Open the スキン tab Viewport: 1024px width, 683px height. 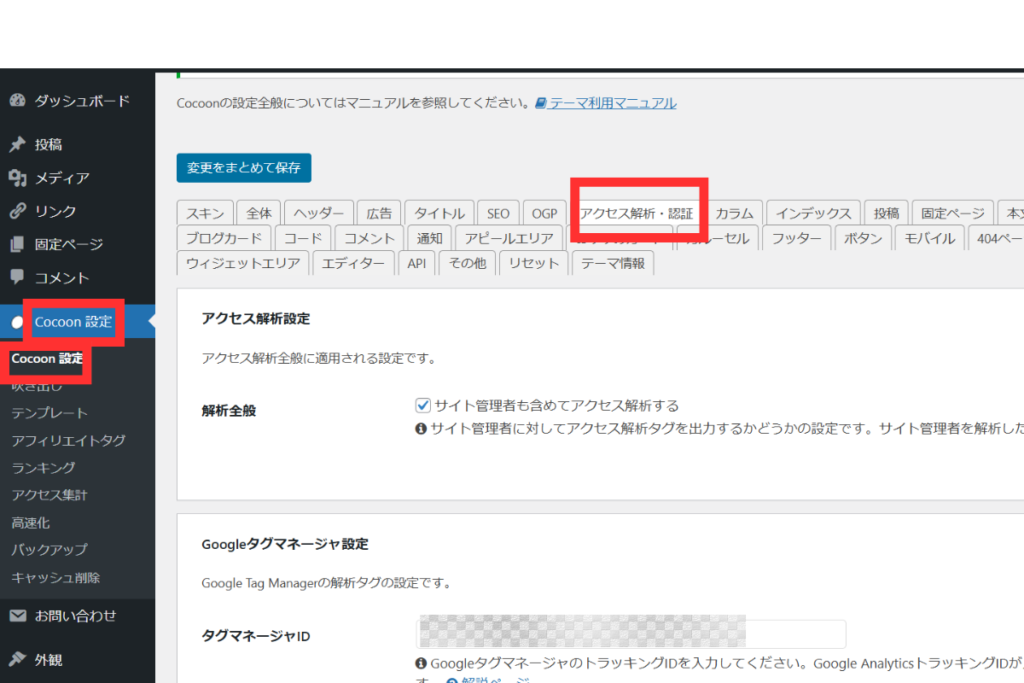205,214
